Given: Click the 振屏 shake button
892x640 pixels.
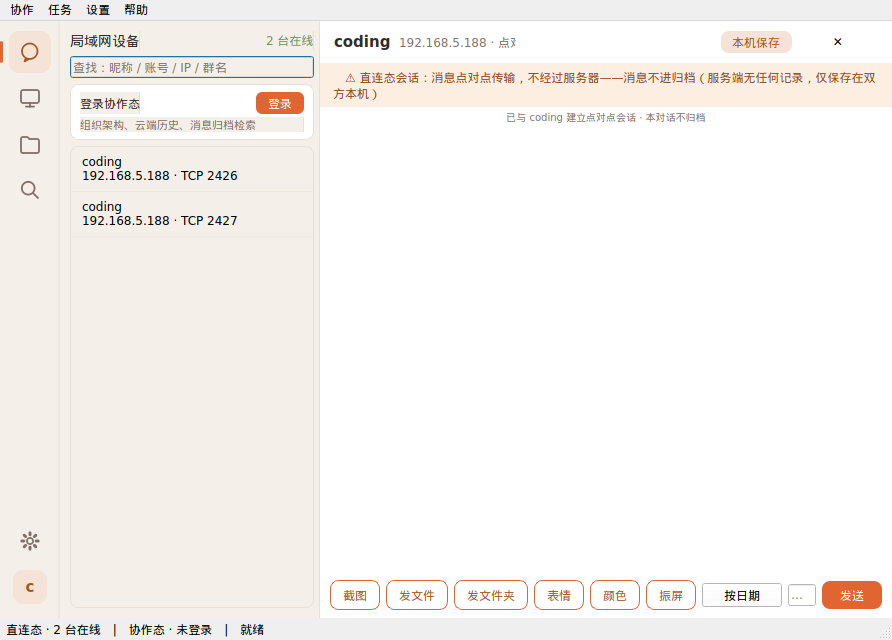Looking at the screenshot, I should [671, 595].
